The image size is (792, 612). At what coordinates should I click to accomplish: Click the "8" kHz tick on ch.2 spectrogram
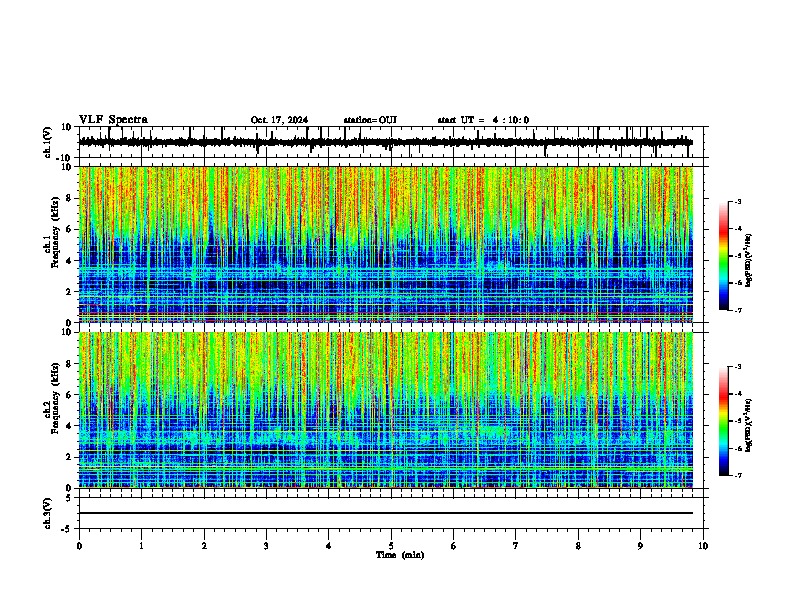[69, 364]
